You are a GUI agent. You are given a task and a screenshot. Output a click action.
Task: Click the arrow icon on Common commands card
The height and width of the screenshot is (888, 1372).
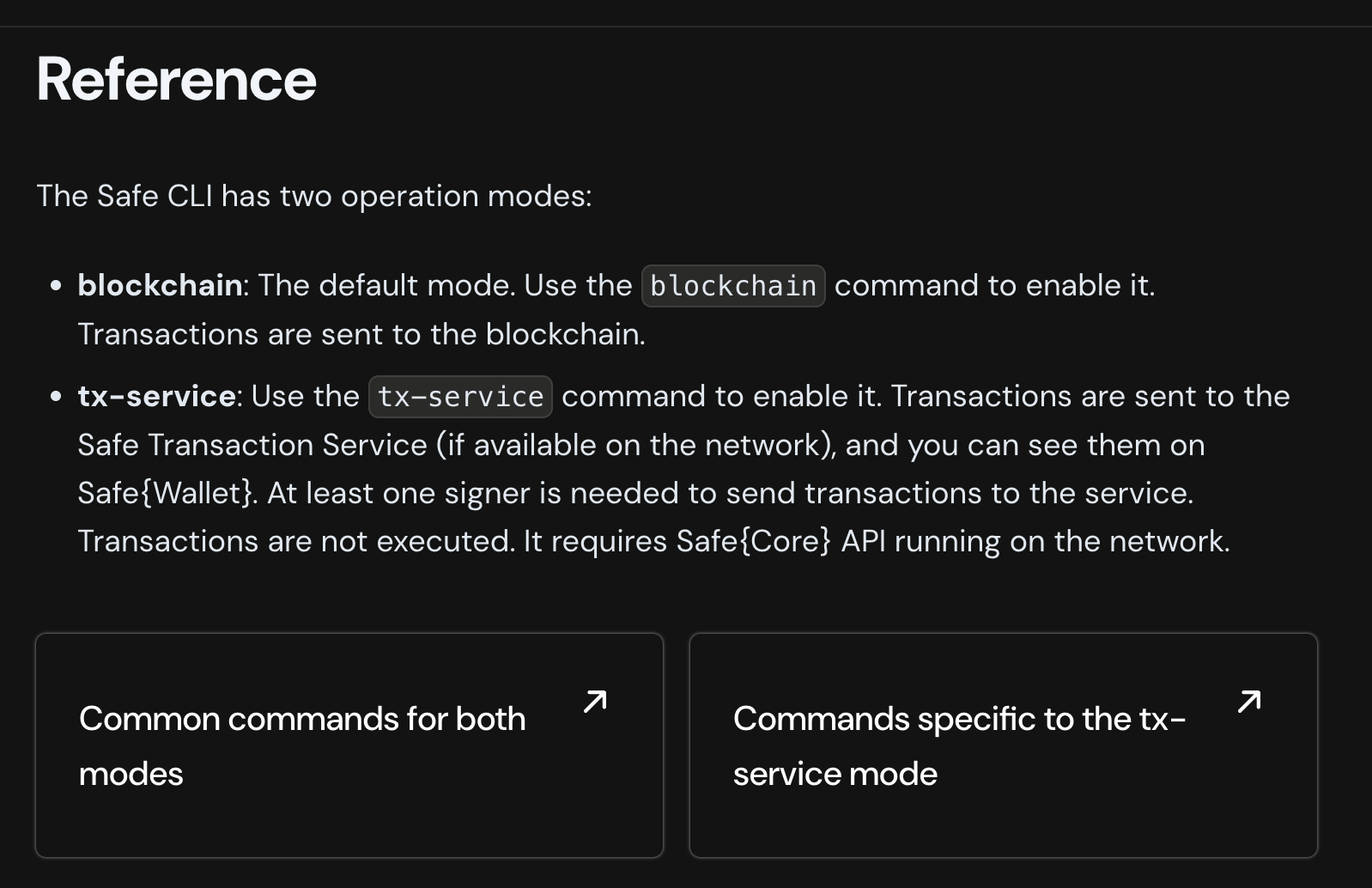595,702
